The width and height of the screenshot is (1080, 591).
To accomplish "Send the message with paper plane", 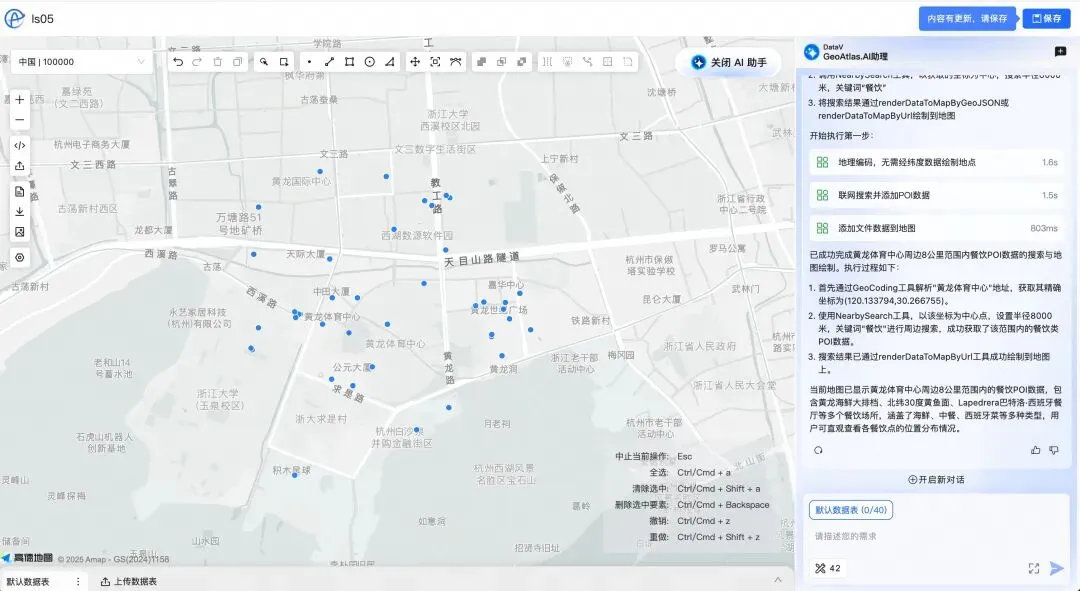I will [1057, 568].
